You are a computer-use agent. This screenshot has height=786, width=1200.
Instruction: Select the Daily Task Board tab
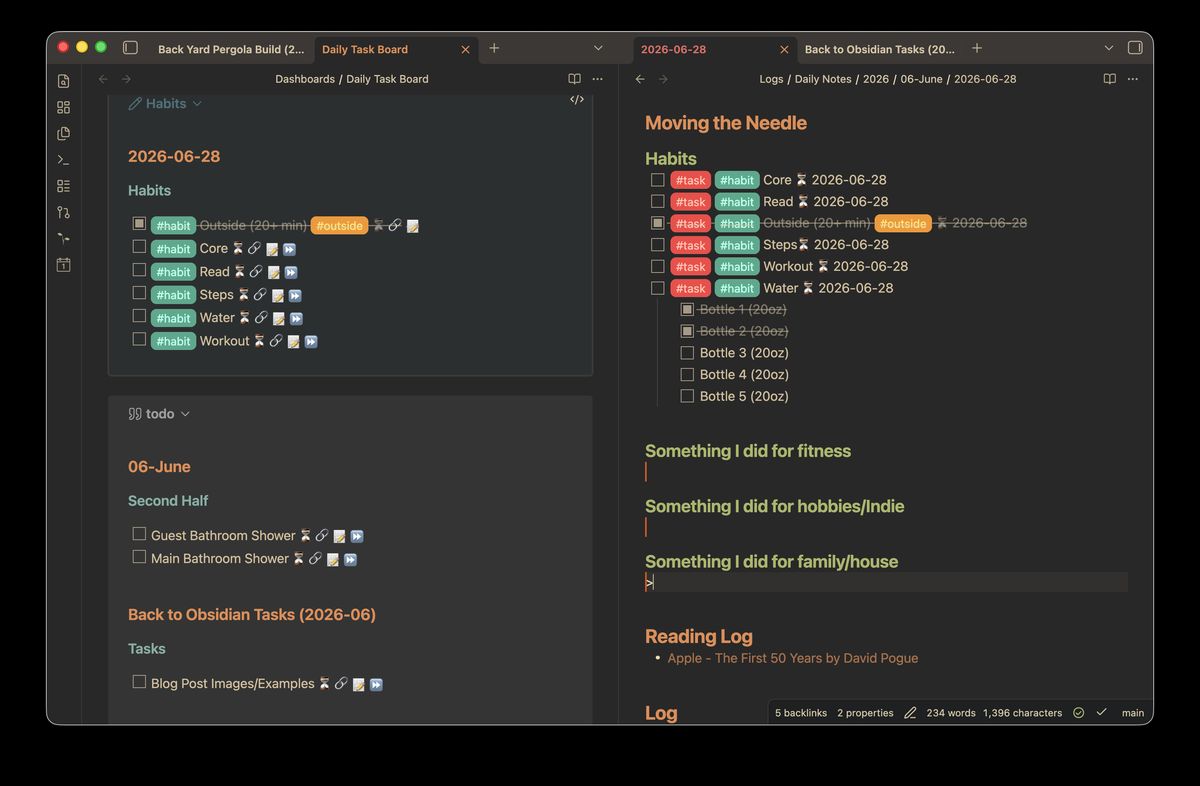pos(365,49)
